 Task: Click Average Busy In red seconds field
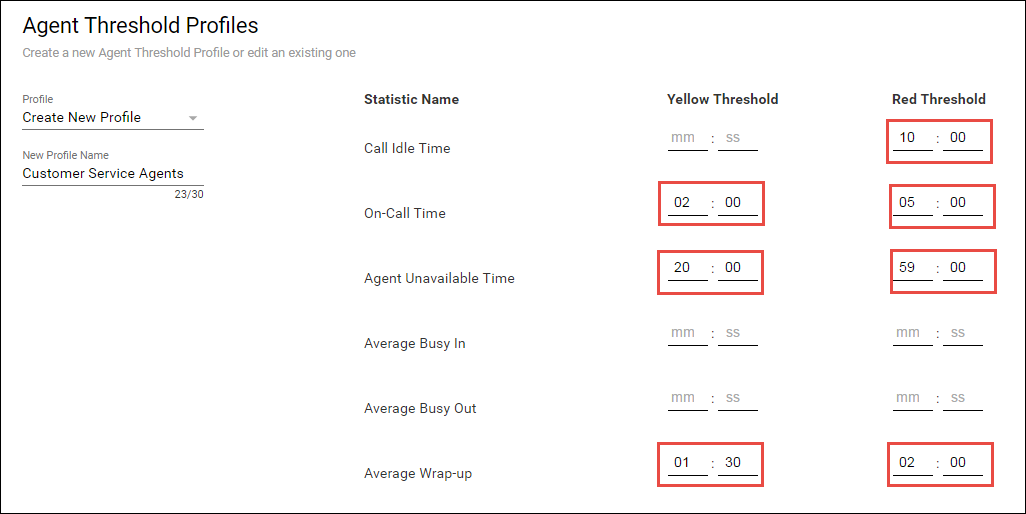(962, 333)
